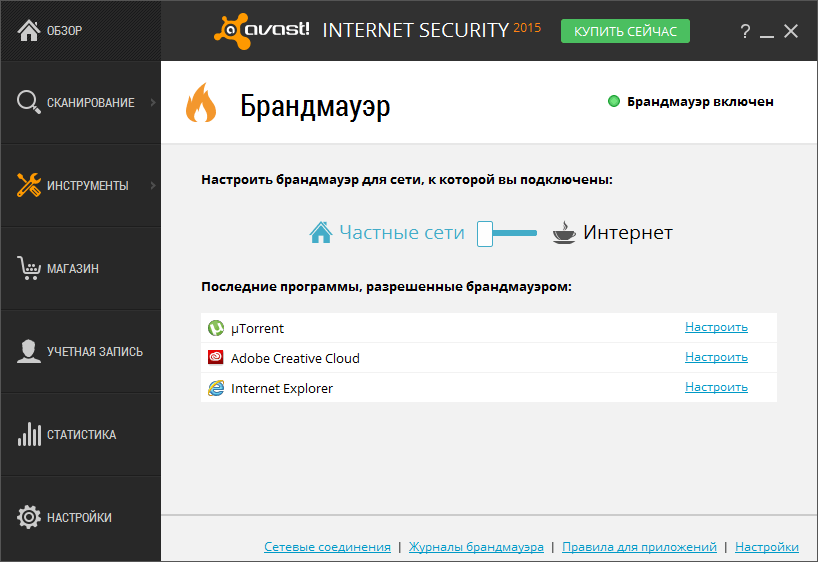Open the sidebar Настройки section
The image size is (818, 562).
[x=81, y=517]
